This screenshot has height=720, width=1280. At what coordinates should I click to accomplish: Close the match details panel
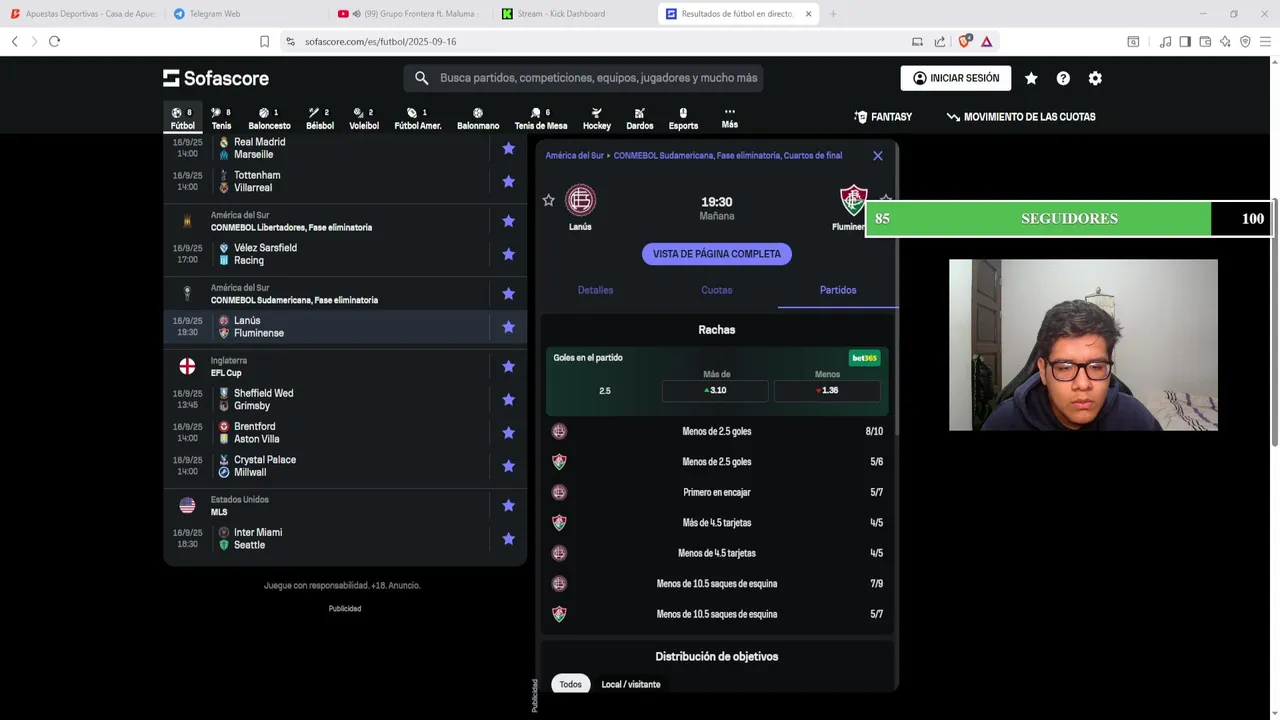878,155
